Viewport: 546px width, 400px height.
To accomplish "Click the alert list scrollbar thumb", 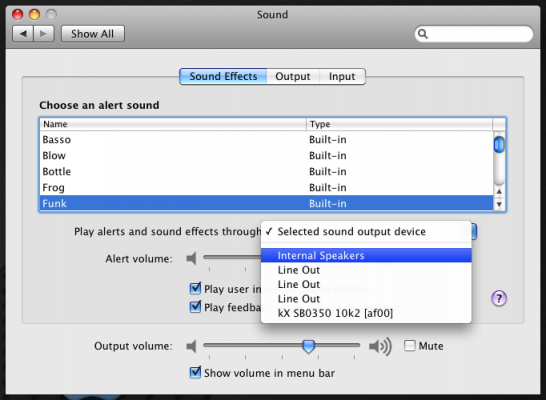I will [499, 144].
